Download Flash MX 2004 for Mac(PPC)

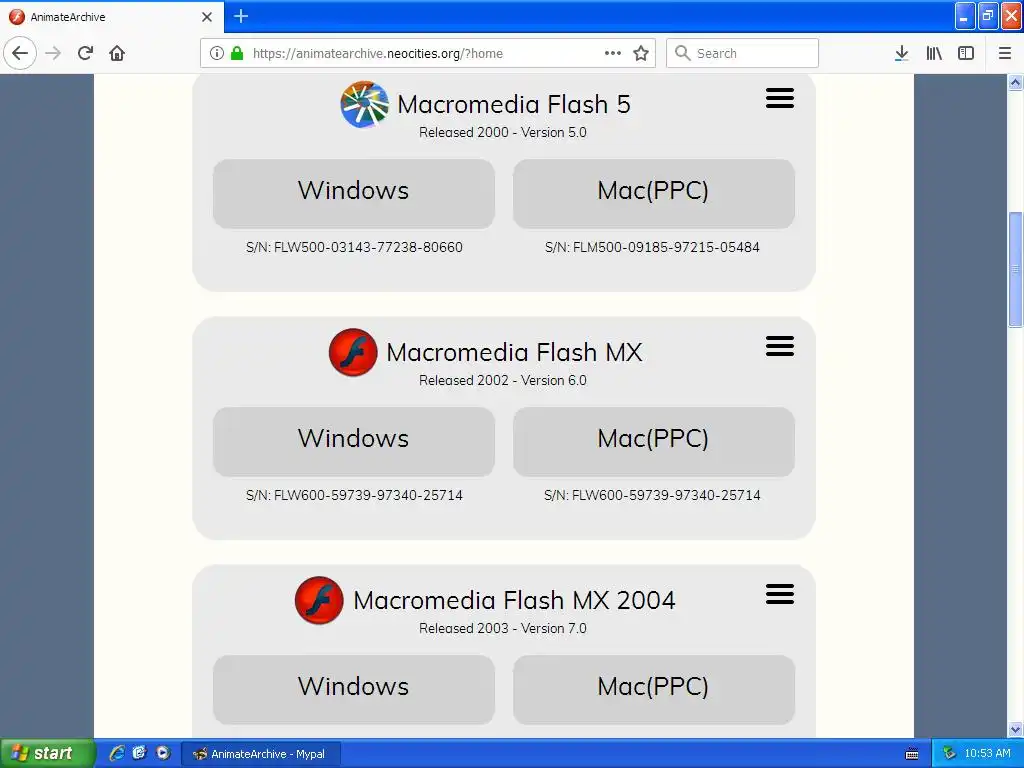pyautogui.click(x=654, y=690)
